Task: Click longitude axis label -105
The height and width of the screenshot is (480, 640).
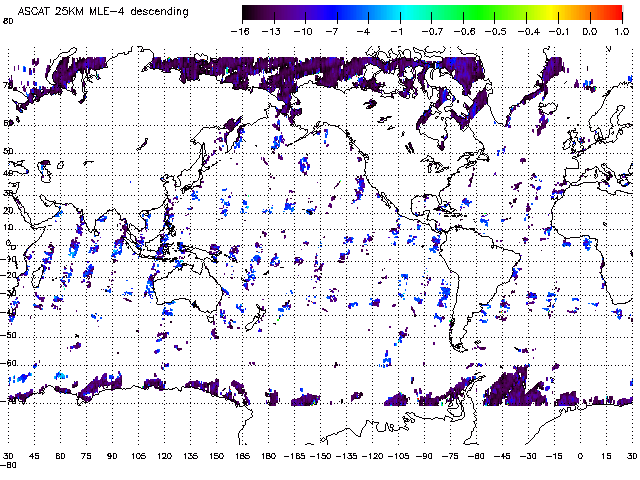Action: 399,456
